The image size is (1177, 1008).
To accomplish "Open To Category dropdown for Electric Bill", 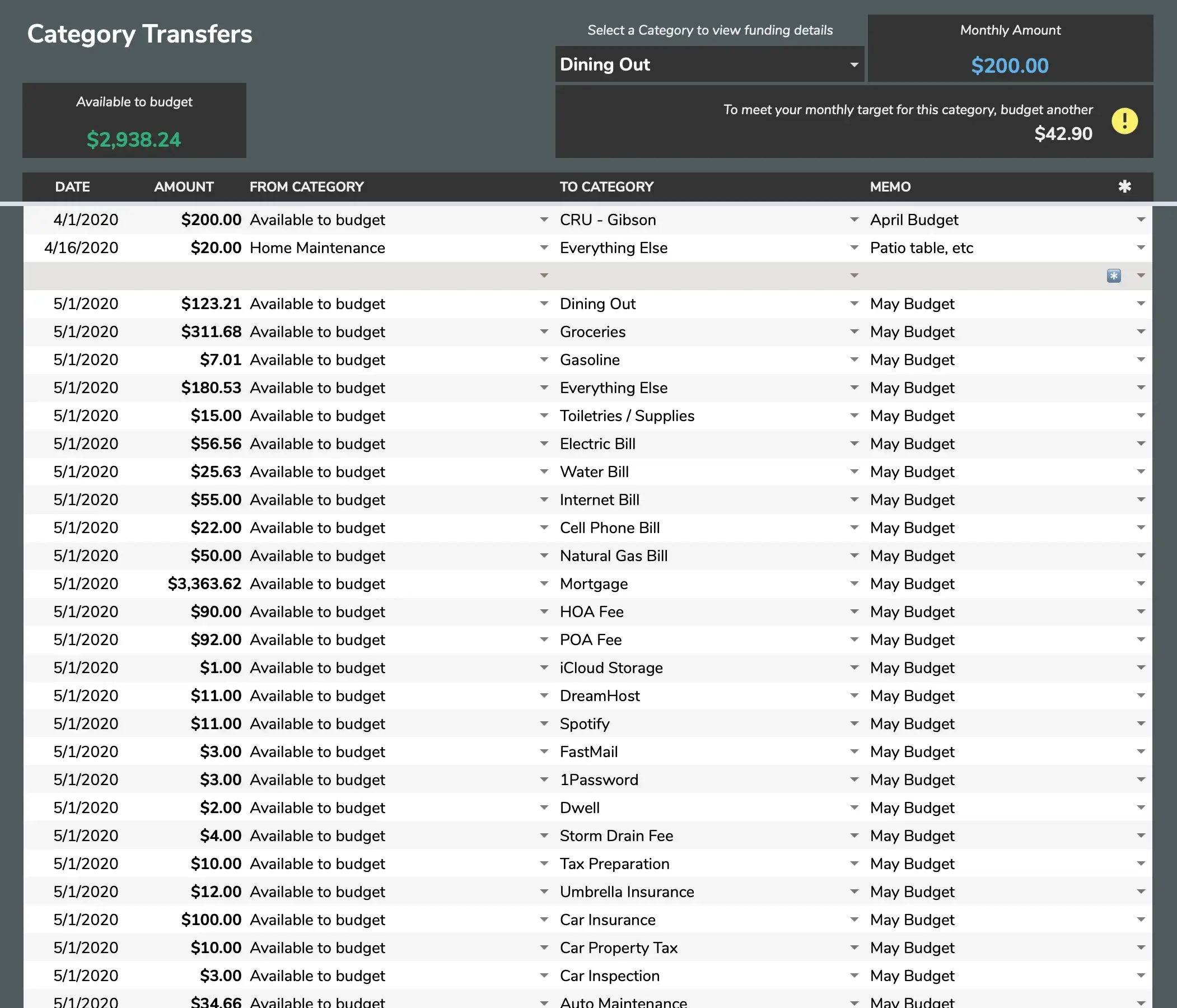I will tap(854, 443).
